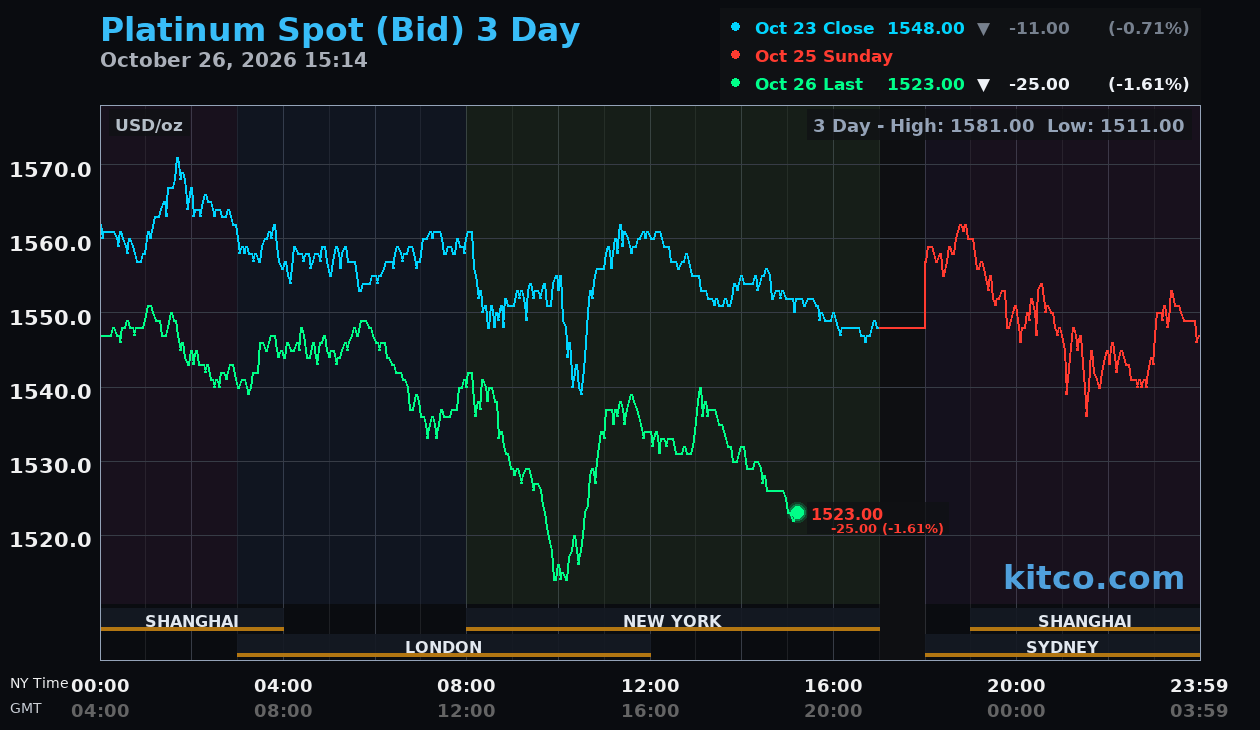The height and width of the screenshot is (730, 1260).
Task: Click 'Oct 25 Sunday' legend label
Action: pyautogui.click(x=824, y=56)
